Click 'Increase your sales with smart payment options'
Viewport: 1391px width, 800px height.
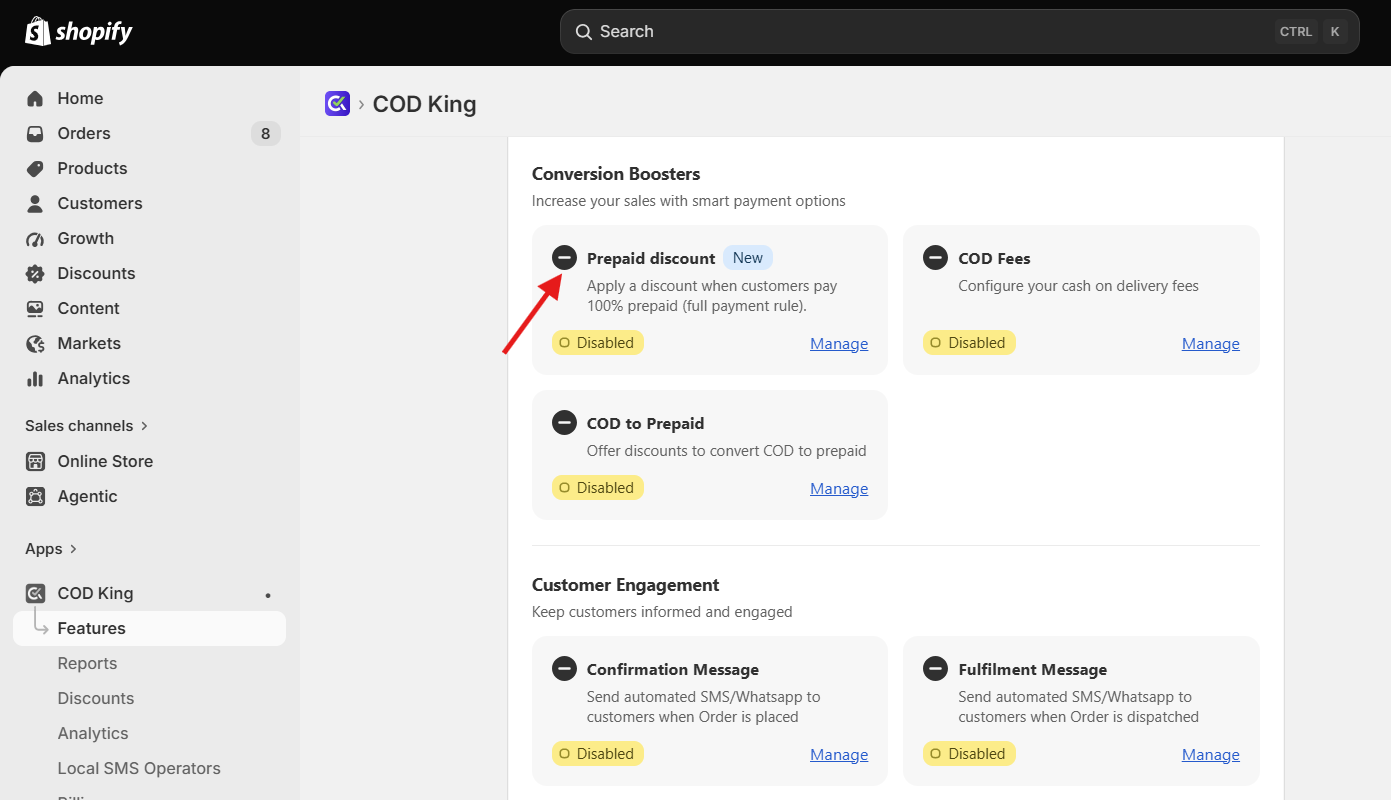(689, 201)
